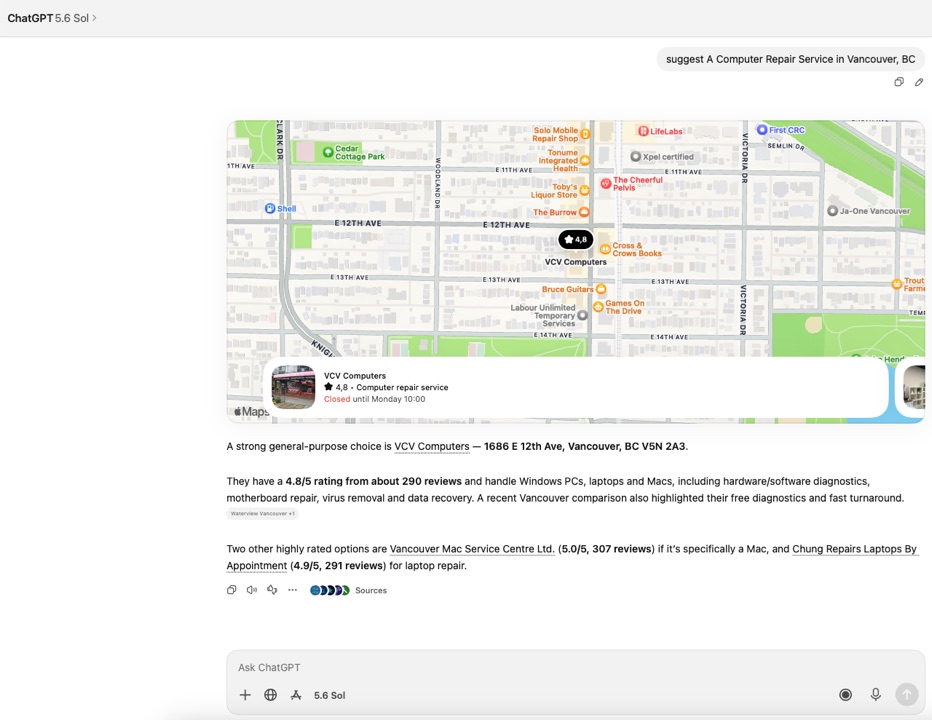
Task: Select the VCV Computers map label
Action: coord(575,262)
